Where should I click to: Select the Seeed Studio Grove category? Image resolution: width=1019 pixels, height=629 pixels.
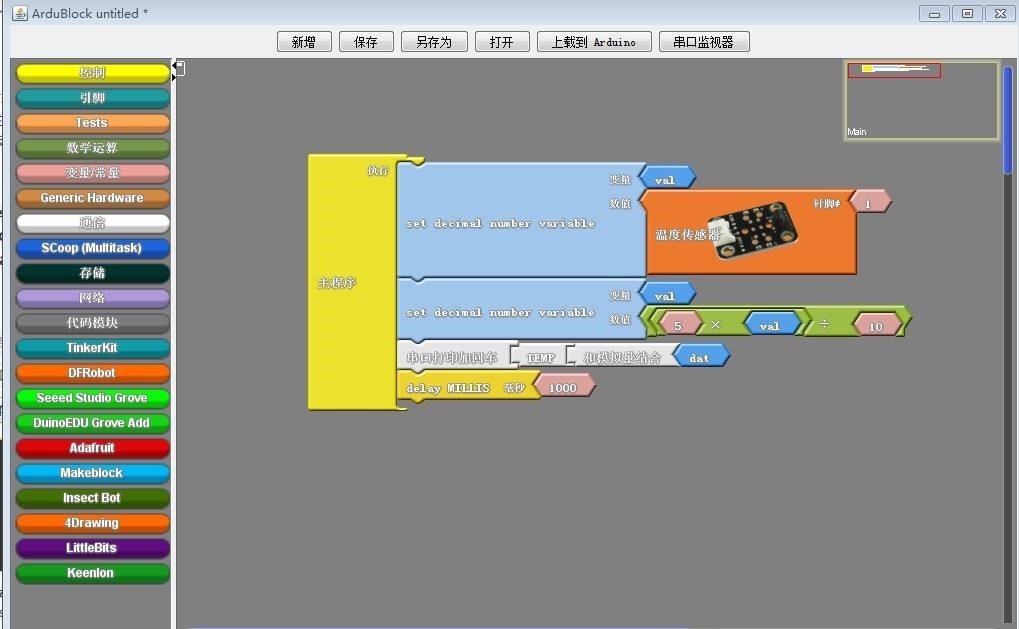tap(92, 398)
